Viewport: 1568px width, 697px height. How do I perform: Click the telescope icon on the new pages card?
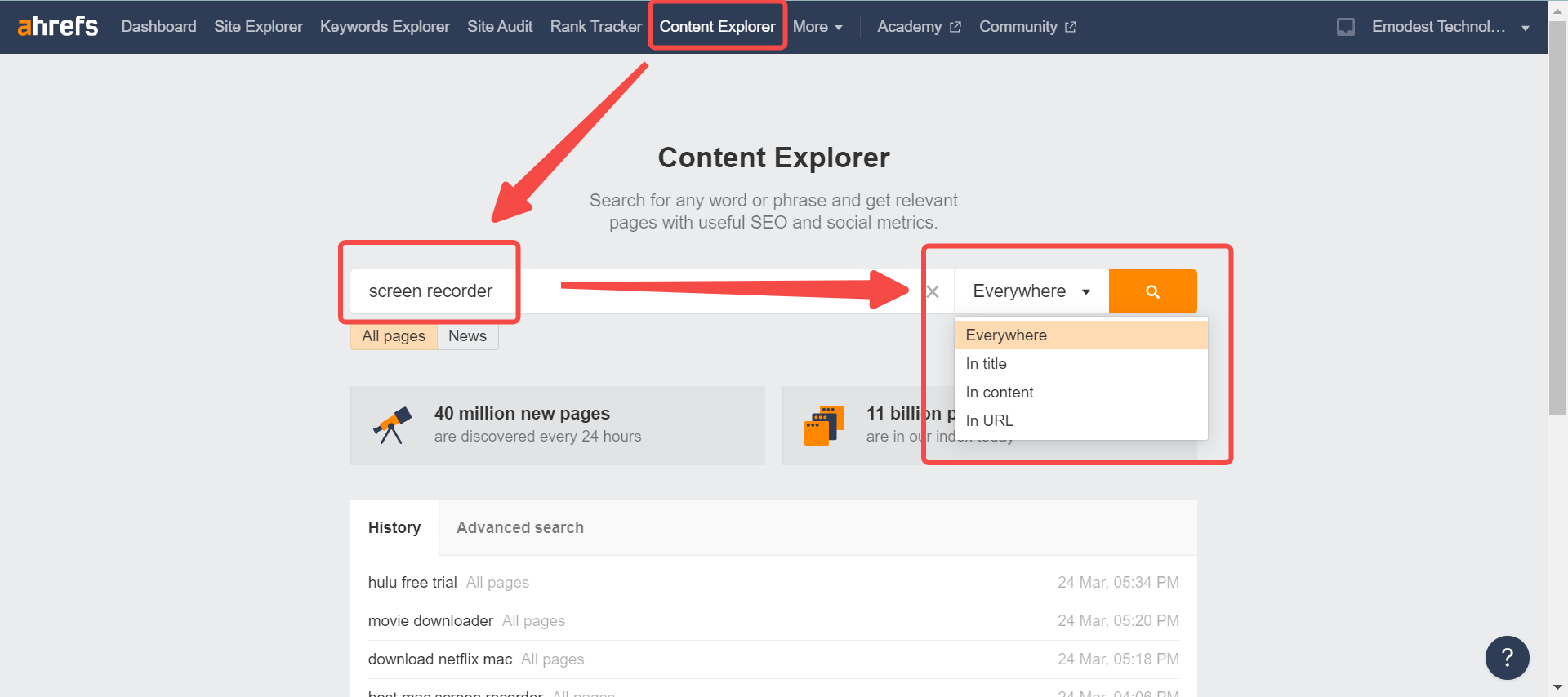pyautogui.click(x=392, y=425)
